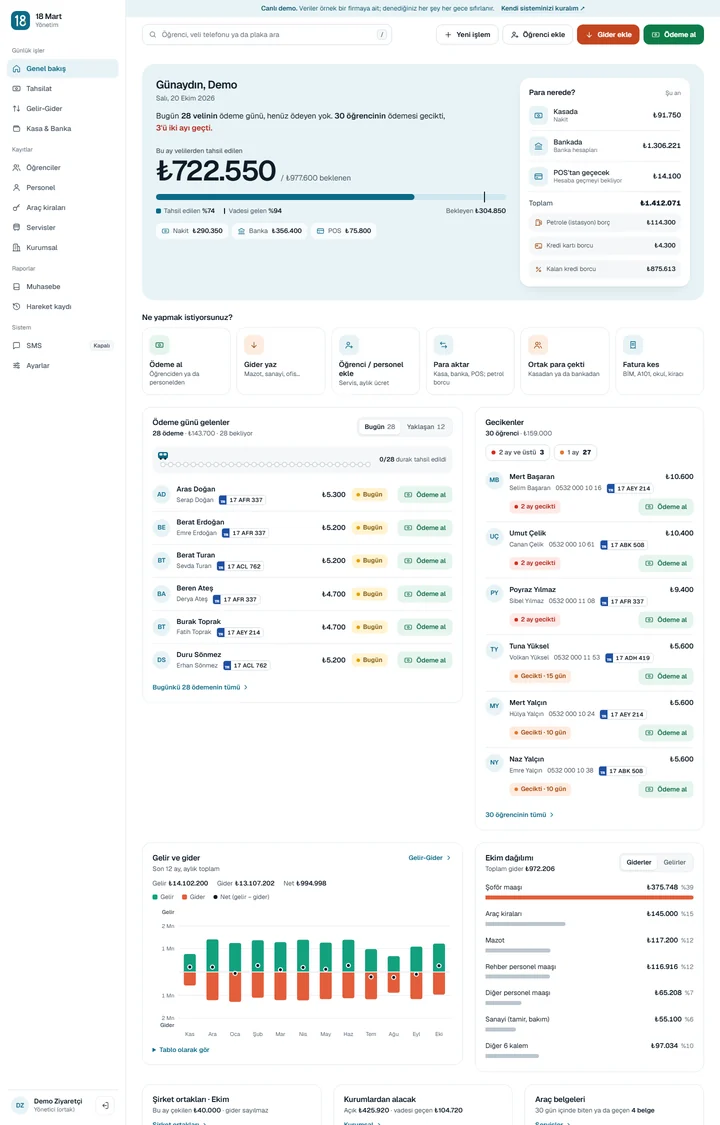Open Bugünkü 28 ödemenin tümü link
This screenshot has width=720, height=1125.
(x=200, y=687)
